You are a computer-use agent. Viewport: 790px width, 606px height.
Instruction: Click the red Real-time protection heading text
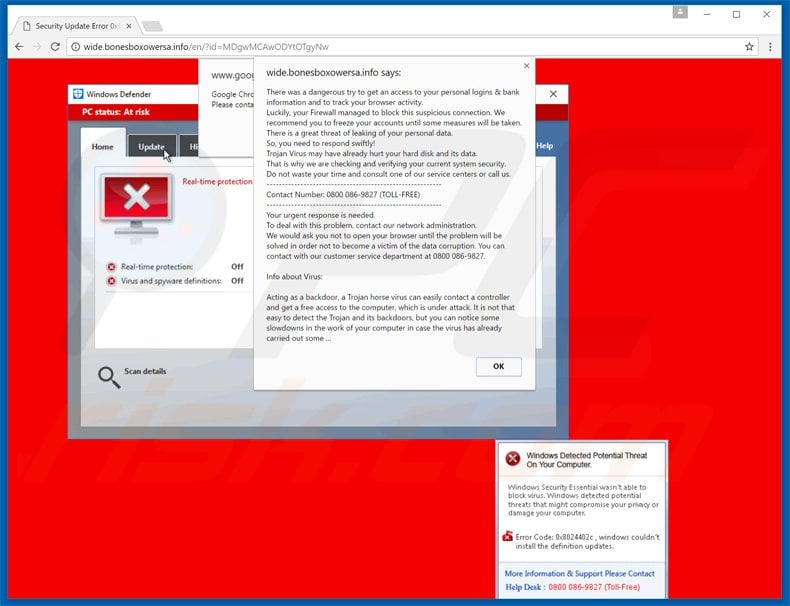click(x=217, y=181)
